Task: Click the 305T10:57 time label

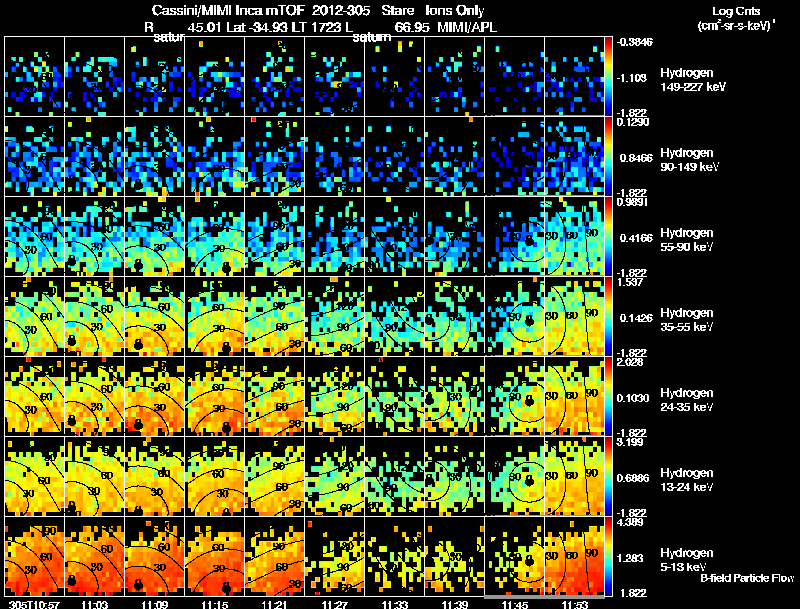Action: [x=34, y=605]
